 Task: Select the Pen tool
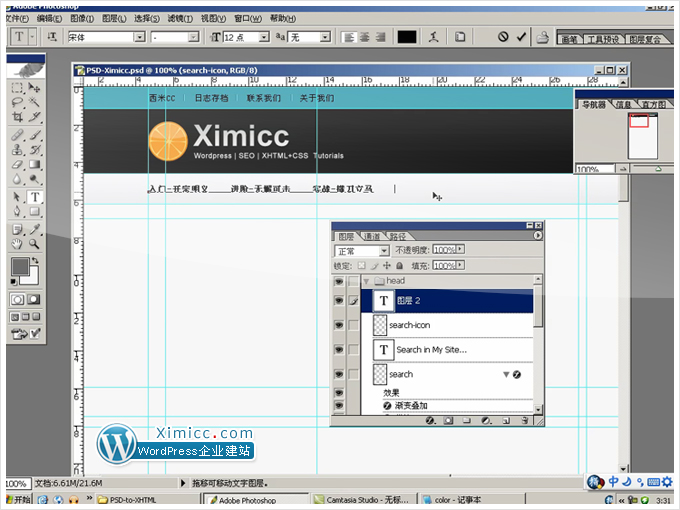(17, 212)
